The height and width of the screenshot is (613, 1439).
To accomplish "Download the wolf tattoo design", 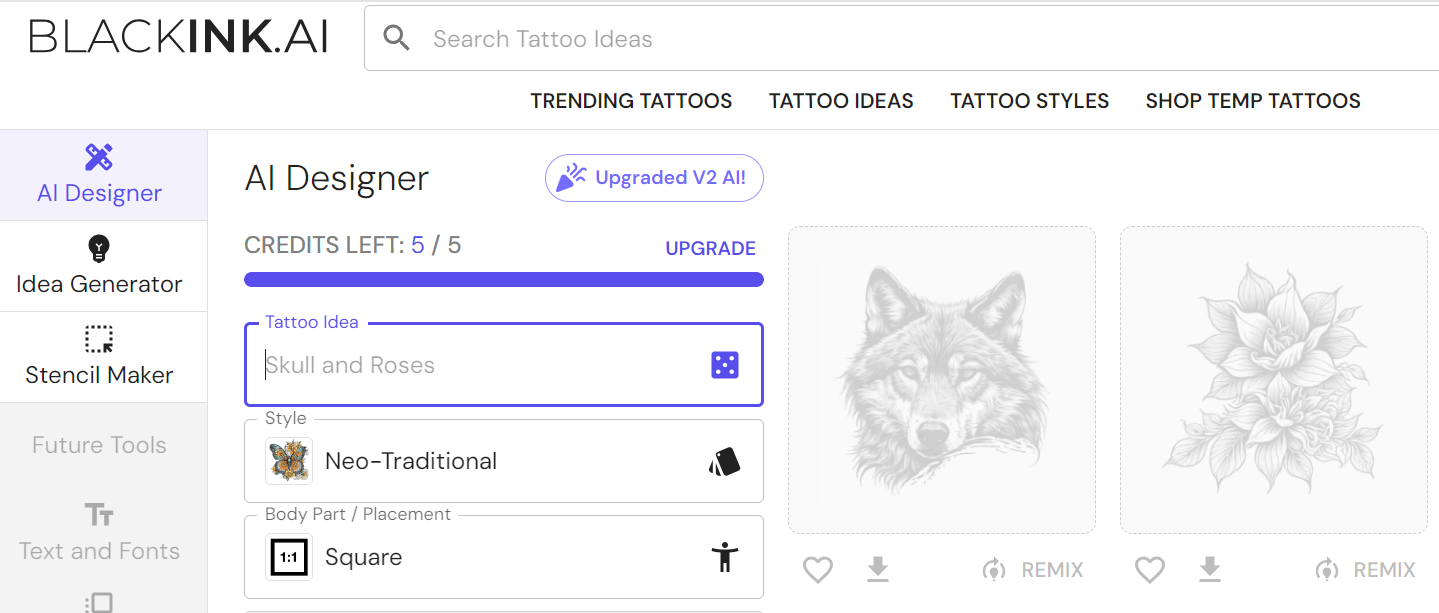I will coord(877,568).
